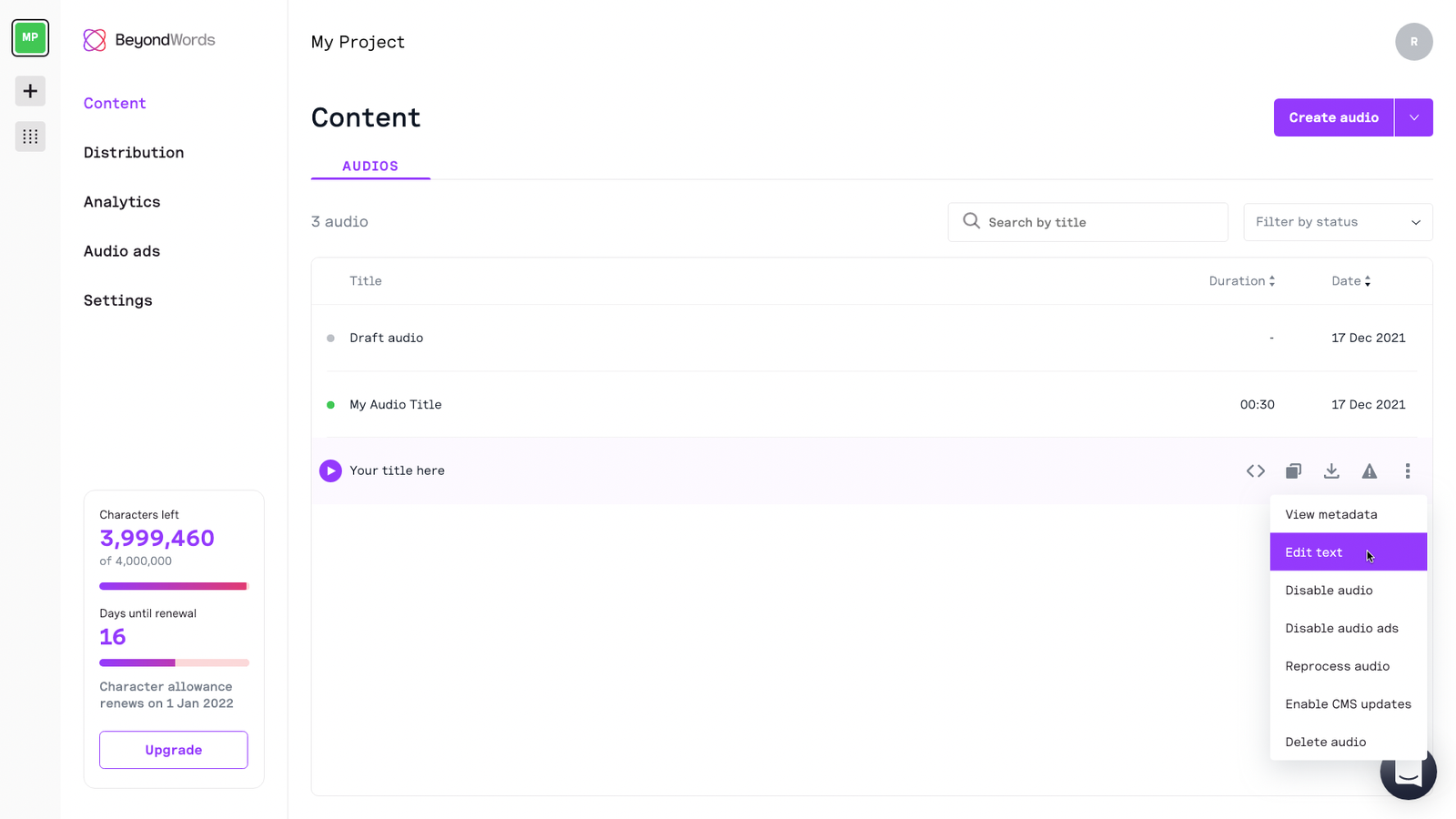The image size is (1456, 819).
Task: Add a new project with plus icon
Action: (x=30, y=91)
